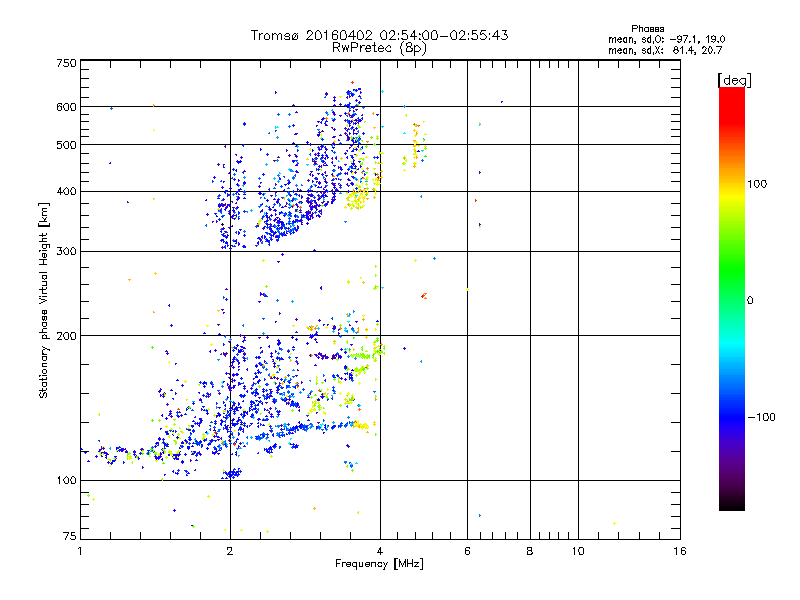Screen dimensions: 800x600
Task: Click the x-axis tick label '8'
Action: click(x=530, y=551)
